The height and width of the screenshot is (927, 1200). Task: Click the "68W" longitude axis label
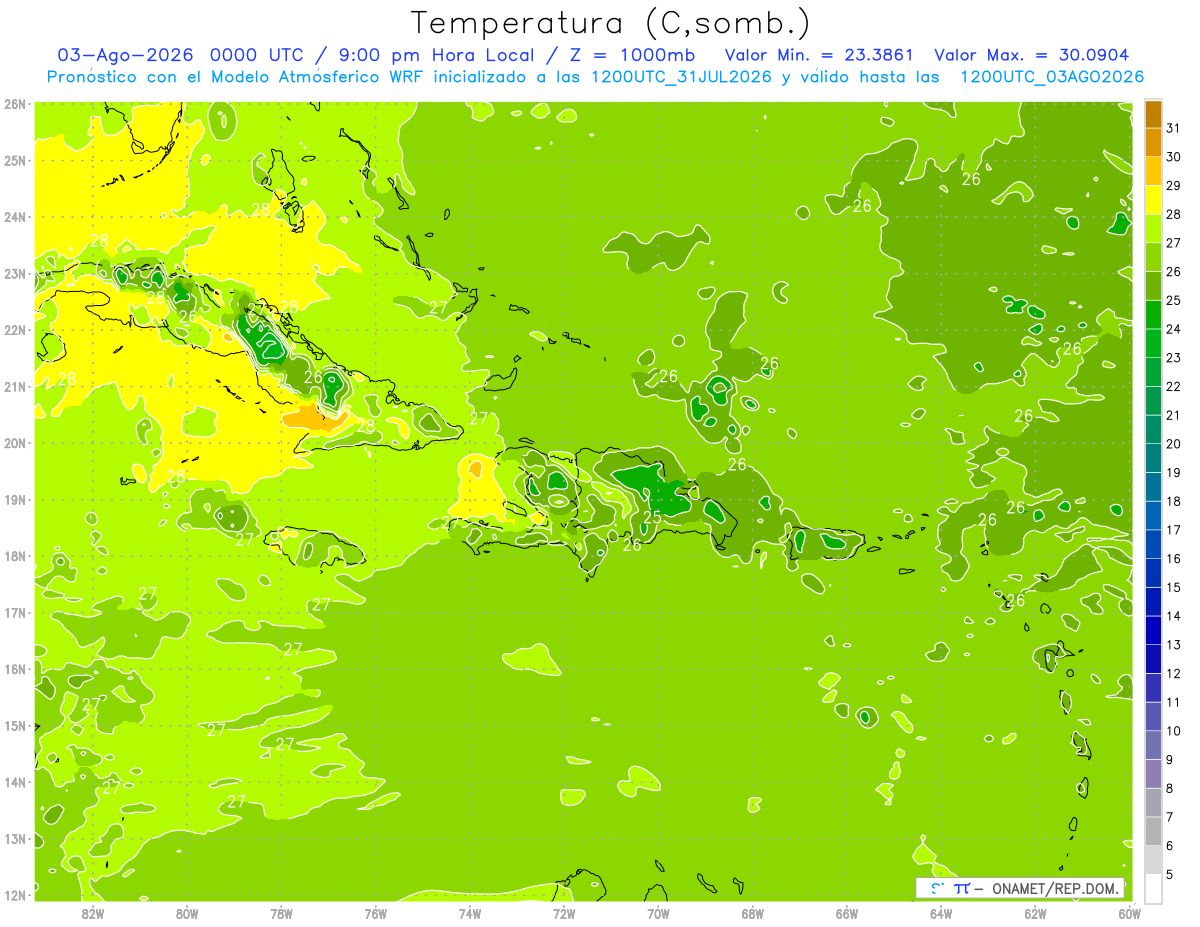coord(753,914)
